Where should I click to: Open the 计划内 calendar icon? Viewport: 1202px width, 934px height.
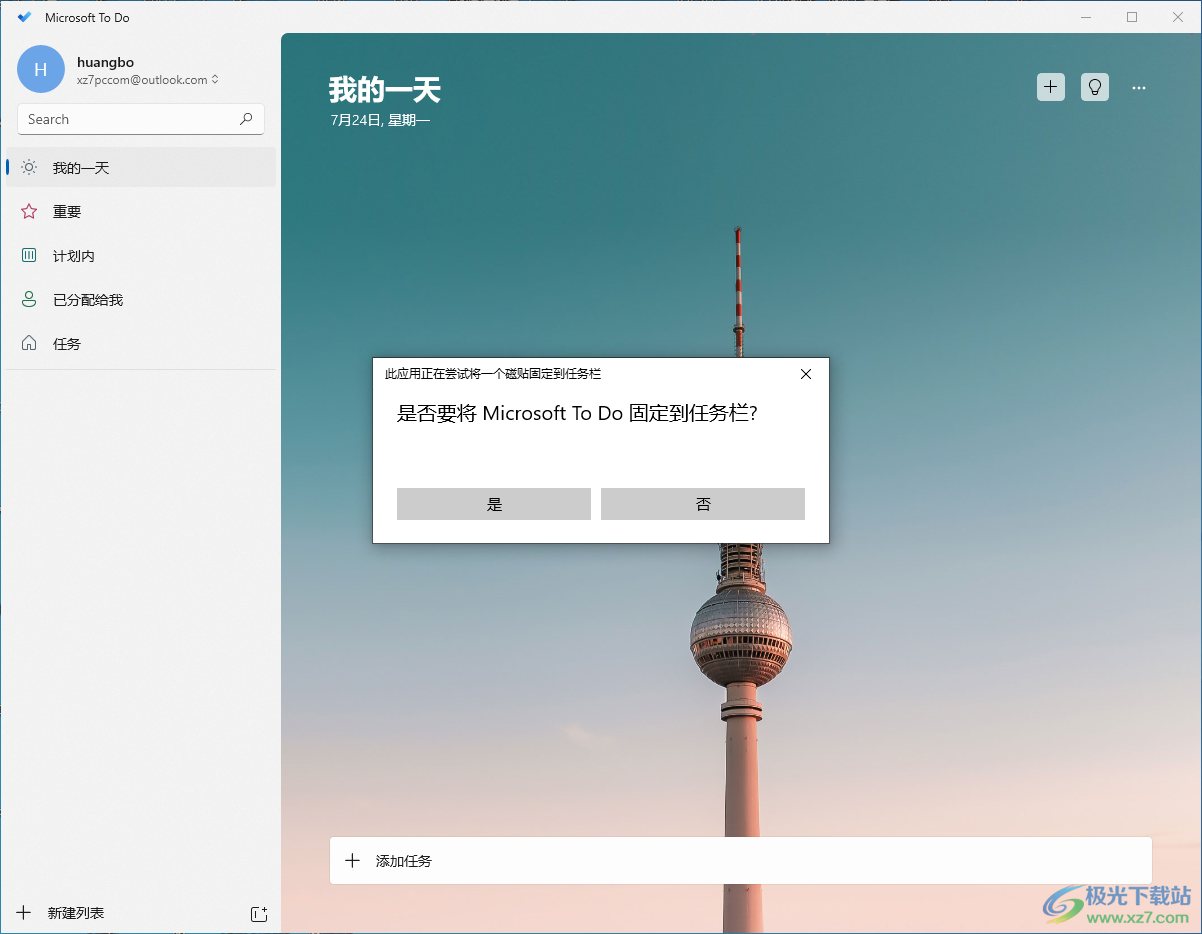[29, 256]
